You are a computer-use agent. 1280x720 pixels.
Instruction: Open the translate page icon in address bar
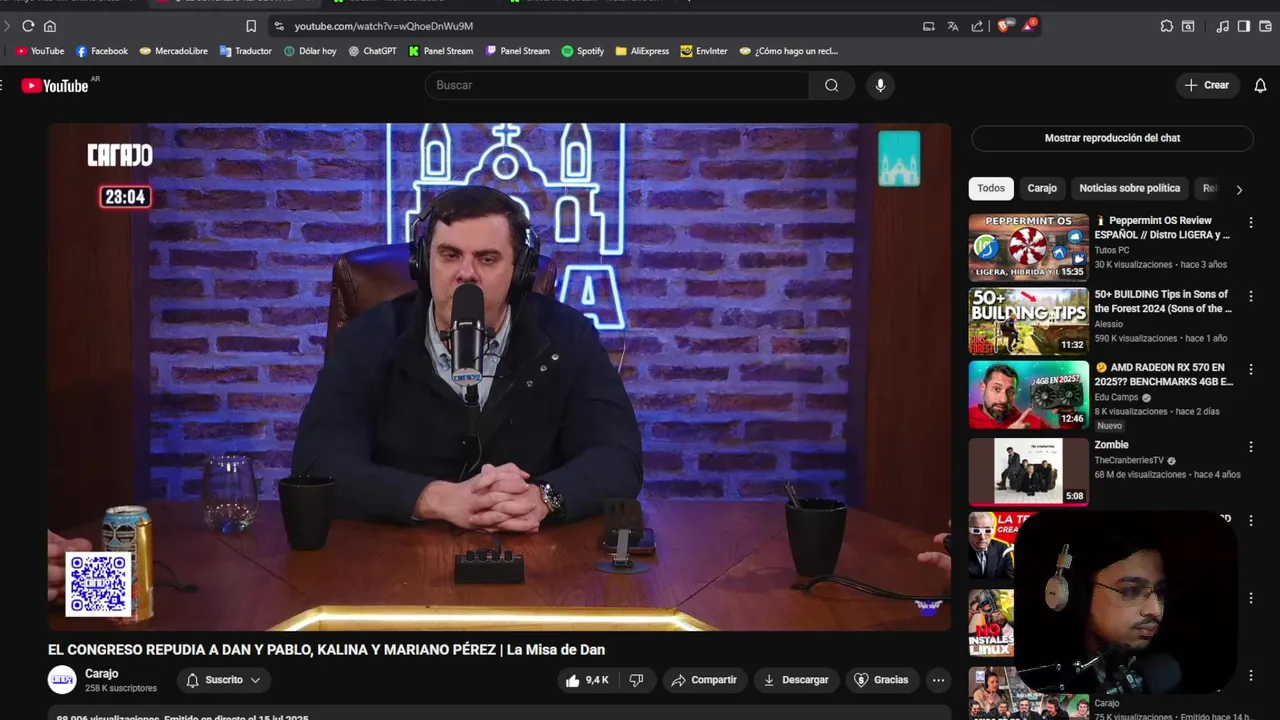coord(953,26)
